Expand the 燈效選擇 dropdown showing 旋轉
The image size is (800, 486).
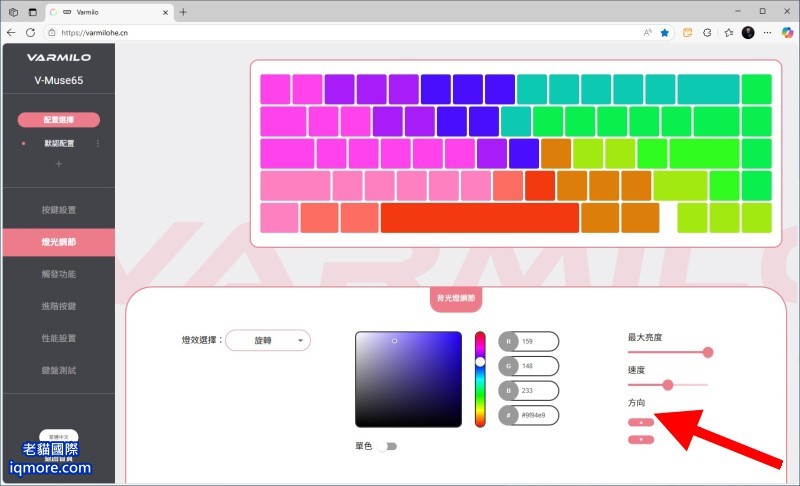point(268,340)
